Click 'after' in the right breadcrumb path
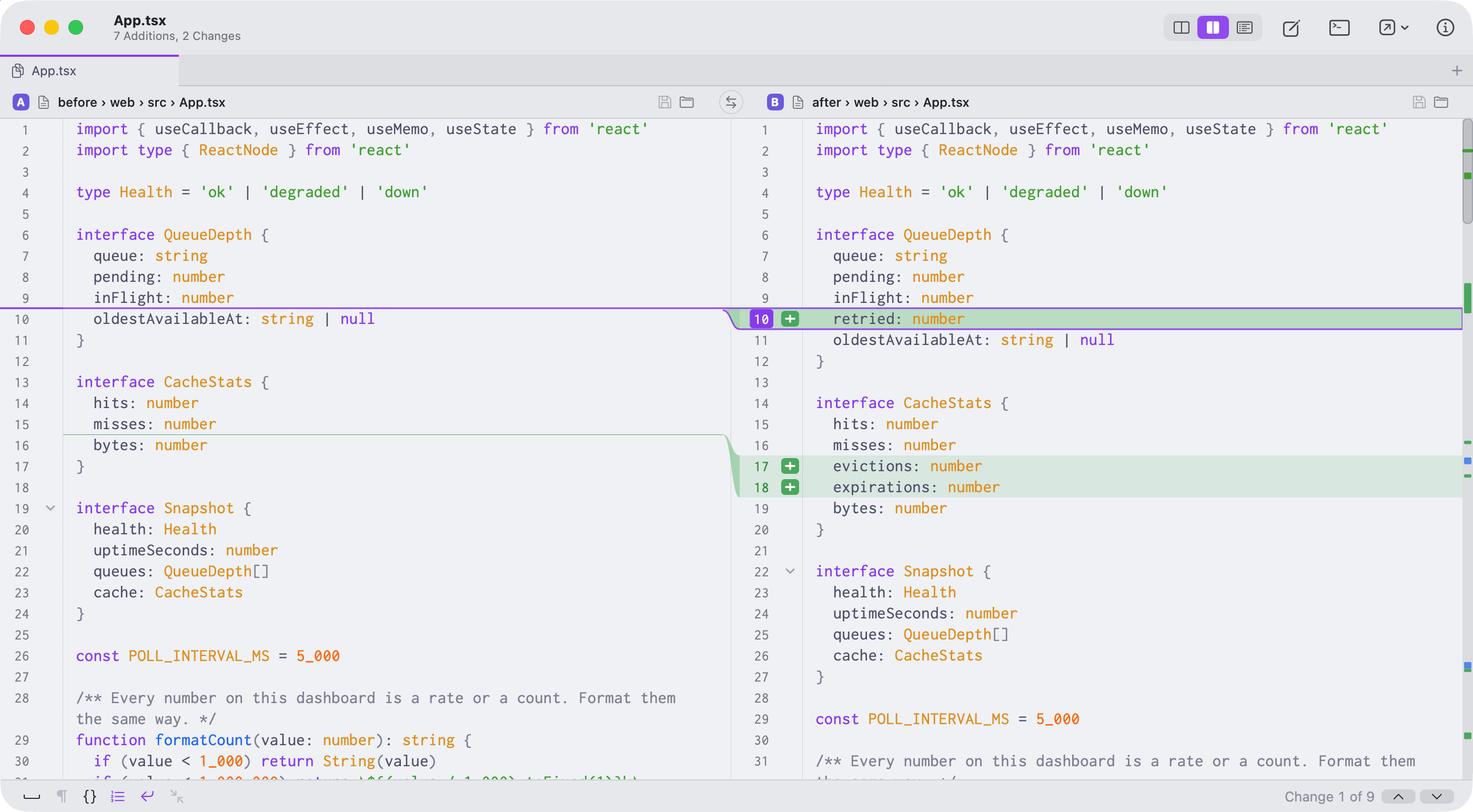1473x812 pixels. click(x=826, y=103)
